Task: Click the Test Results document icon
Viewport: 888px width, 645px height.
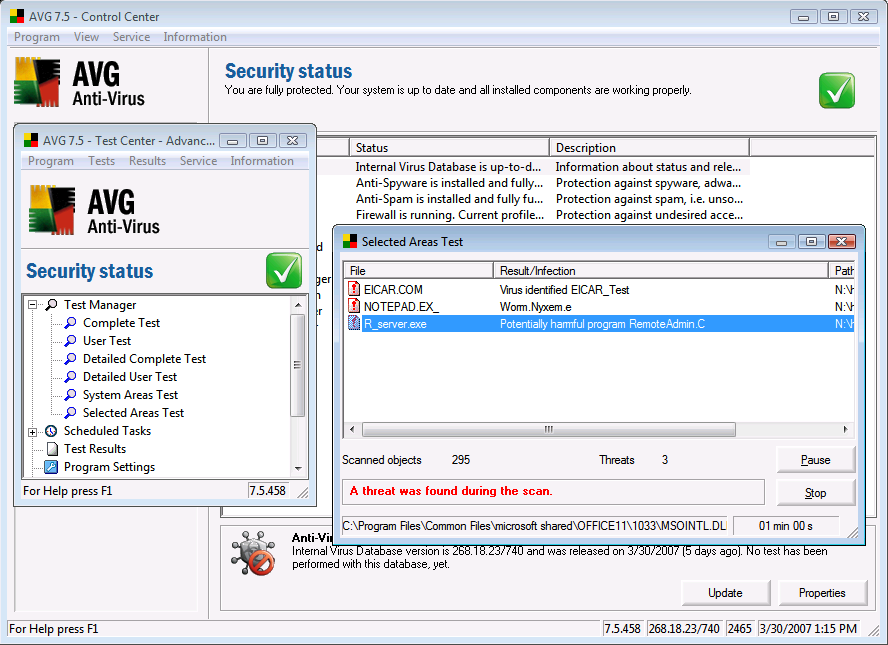Action: 52,449
